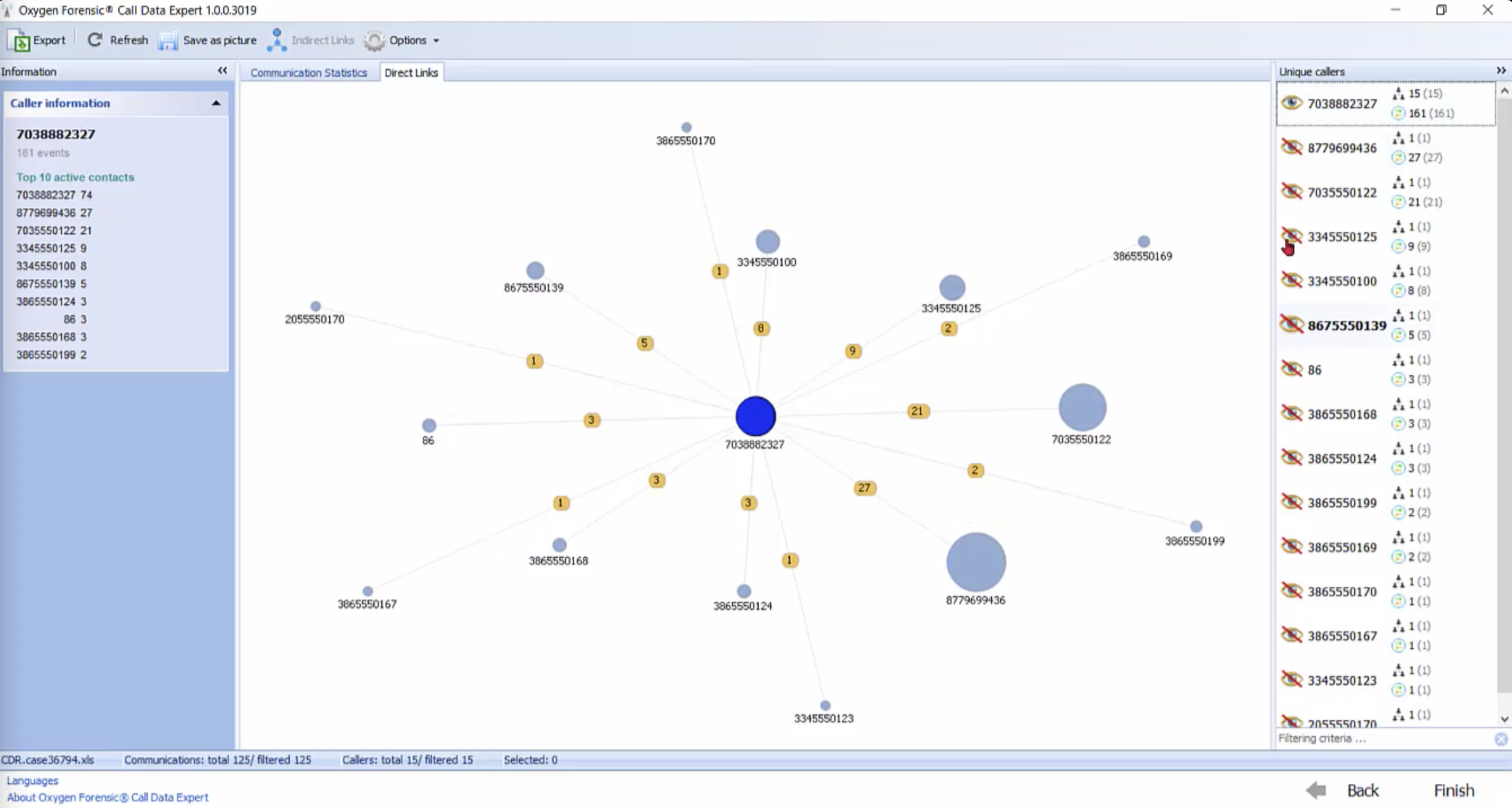Viewport: 1512px width, 808px height.
Task: Click the Refresh label
Action: (x=129, y=40)
